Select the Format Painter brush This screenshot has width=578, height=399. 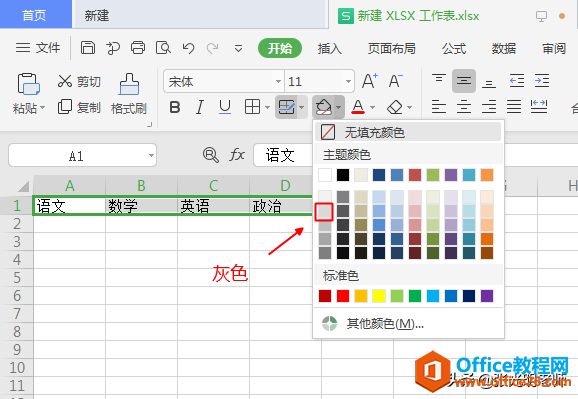[129, 94]
